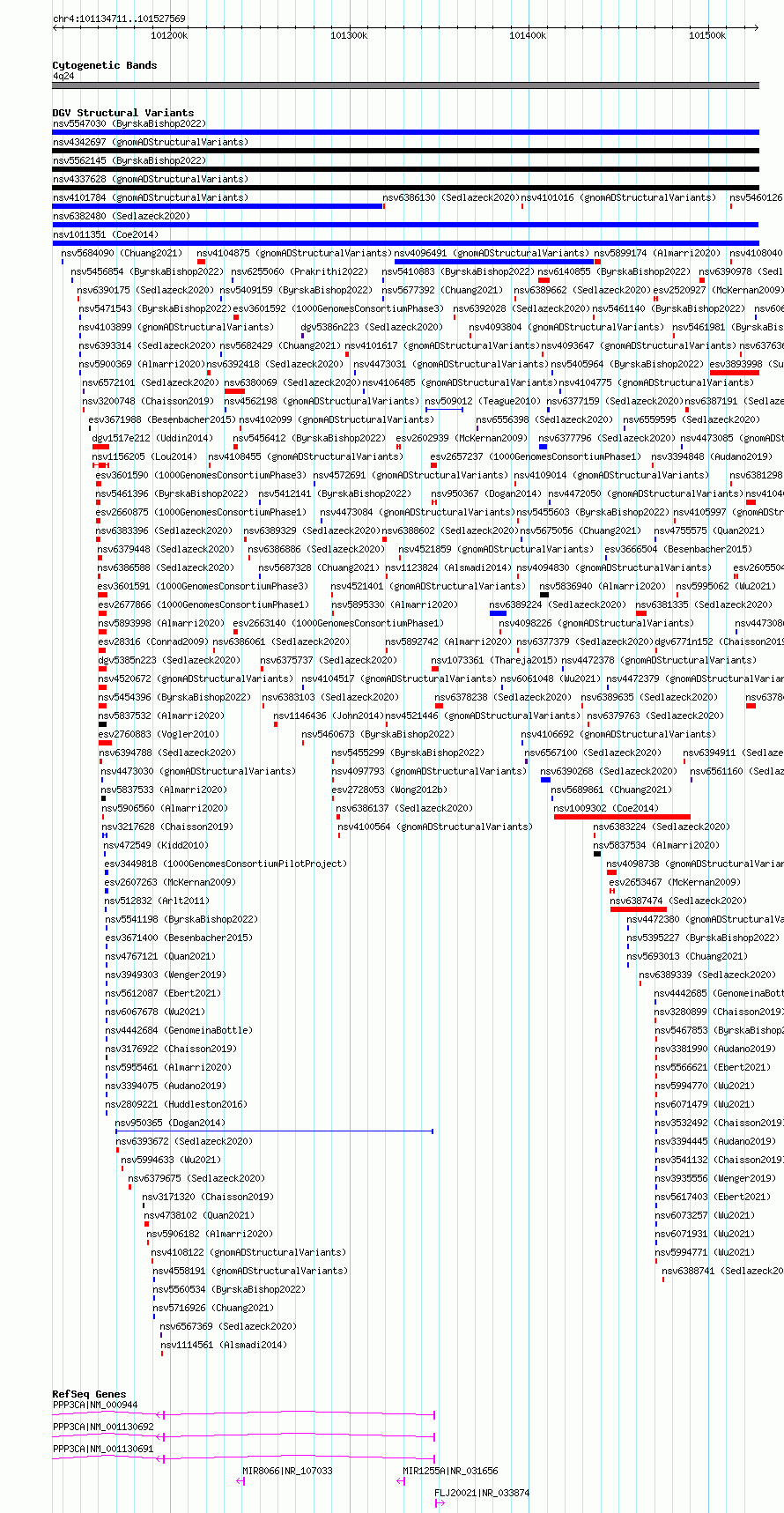Screen dimensions: 784x1513
Task: Click the esv2728053 (Wong2012b) label
Action: [x=390, y=790]
